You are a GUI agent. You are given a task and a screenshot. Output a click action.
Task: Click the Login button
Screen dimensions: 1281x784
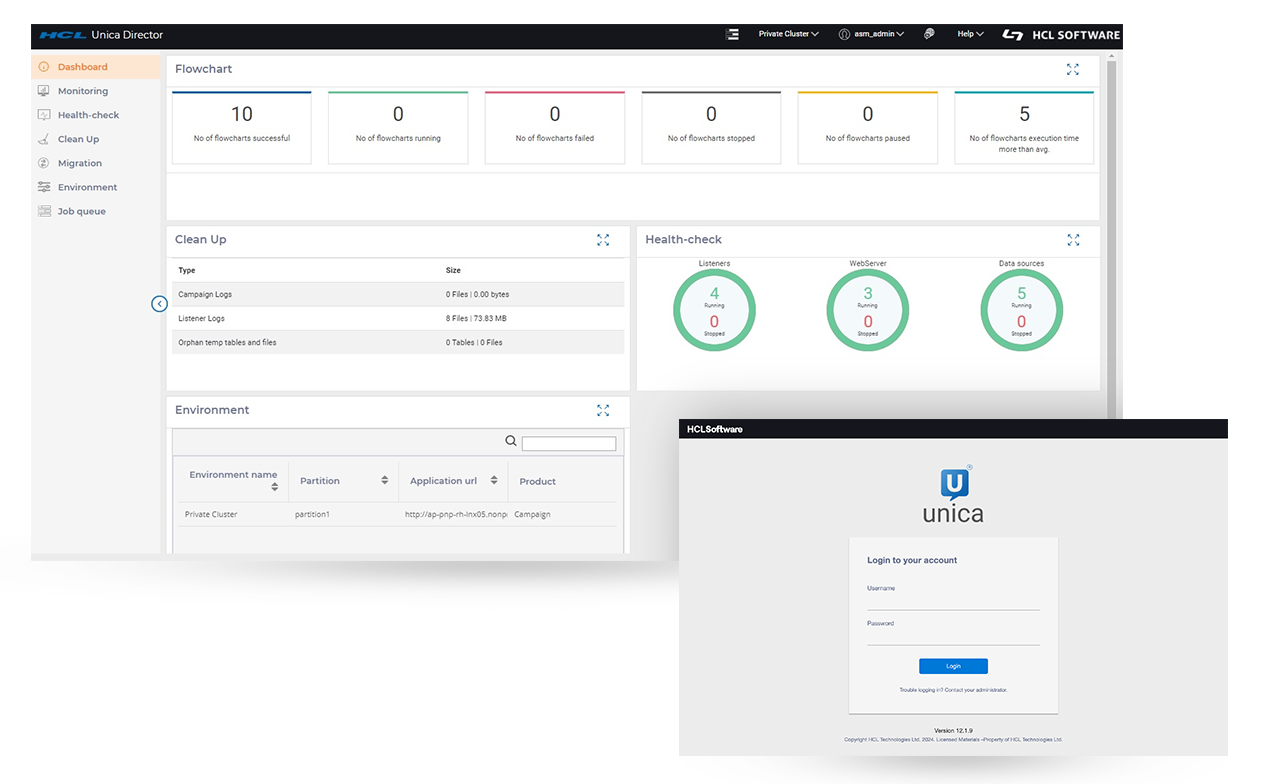pos(953,666)
